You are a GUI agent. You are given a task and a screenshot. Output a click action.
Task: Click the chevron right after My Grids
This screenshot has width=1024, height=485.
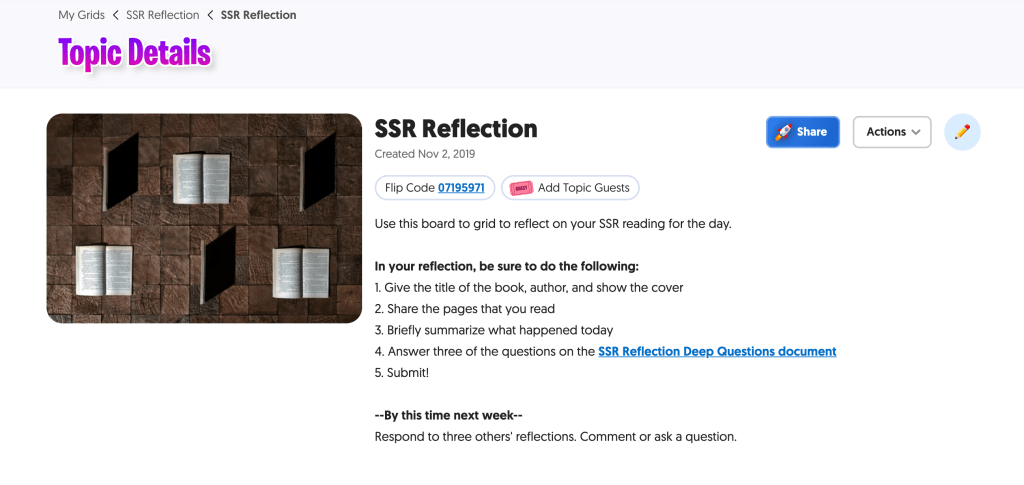(x=116, y=15)
